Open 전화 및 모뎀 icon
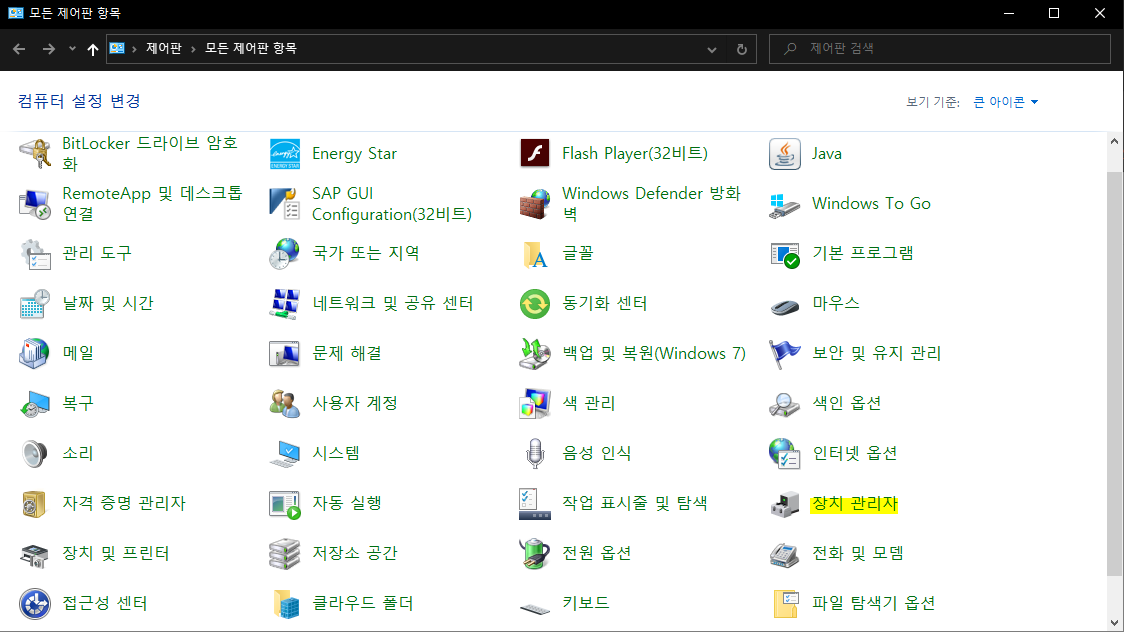1124x632 pixels. pos(785,554)
